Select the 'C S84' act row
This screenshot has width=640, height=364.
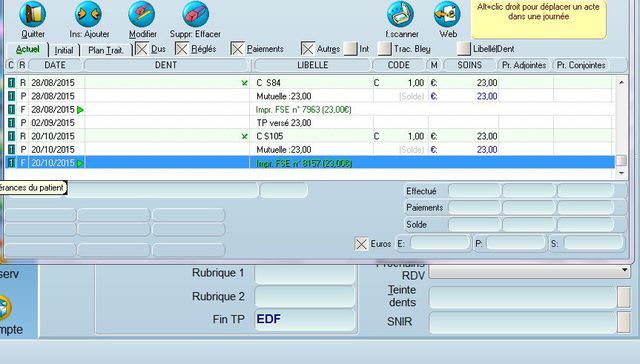pyautogui.click(x=310, y=83)
